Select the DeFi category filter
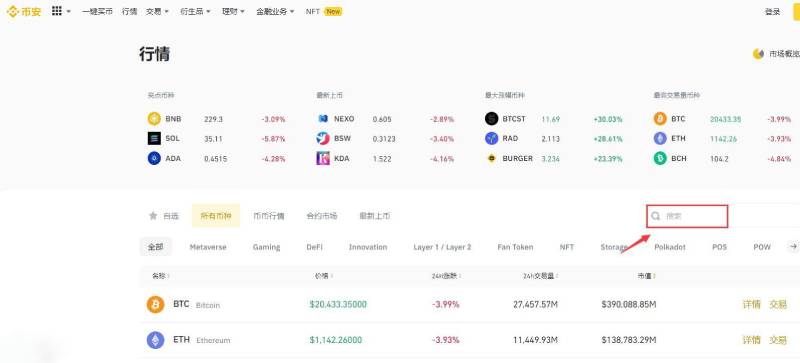 314,247
